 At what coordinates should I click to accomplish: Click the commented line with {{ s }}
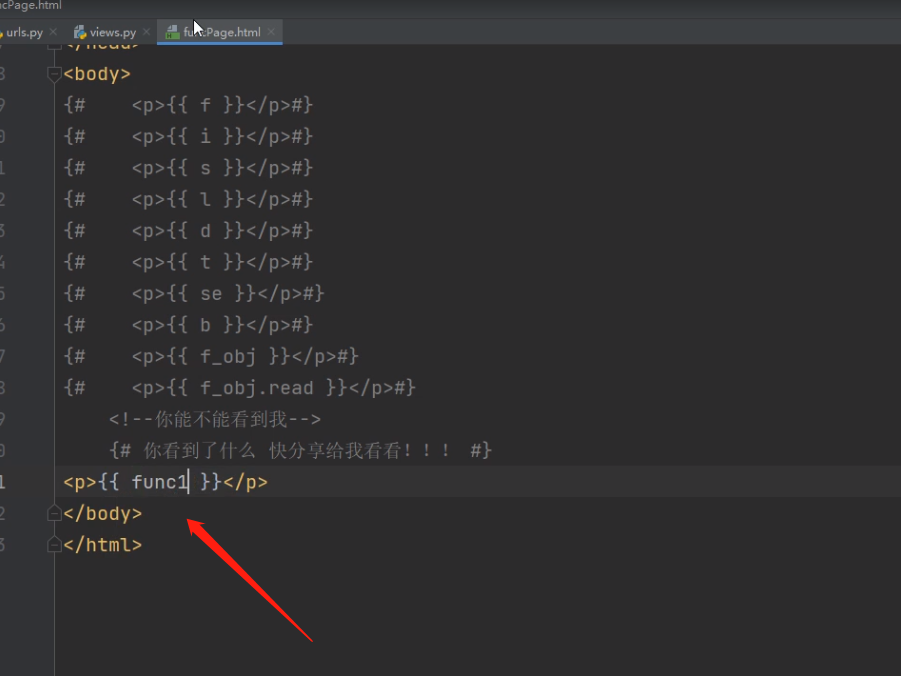point(188,168)
